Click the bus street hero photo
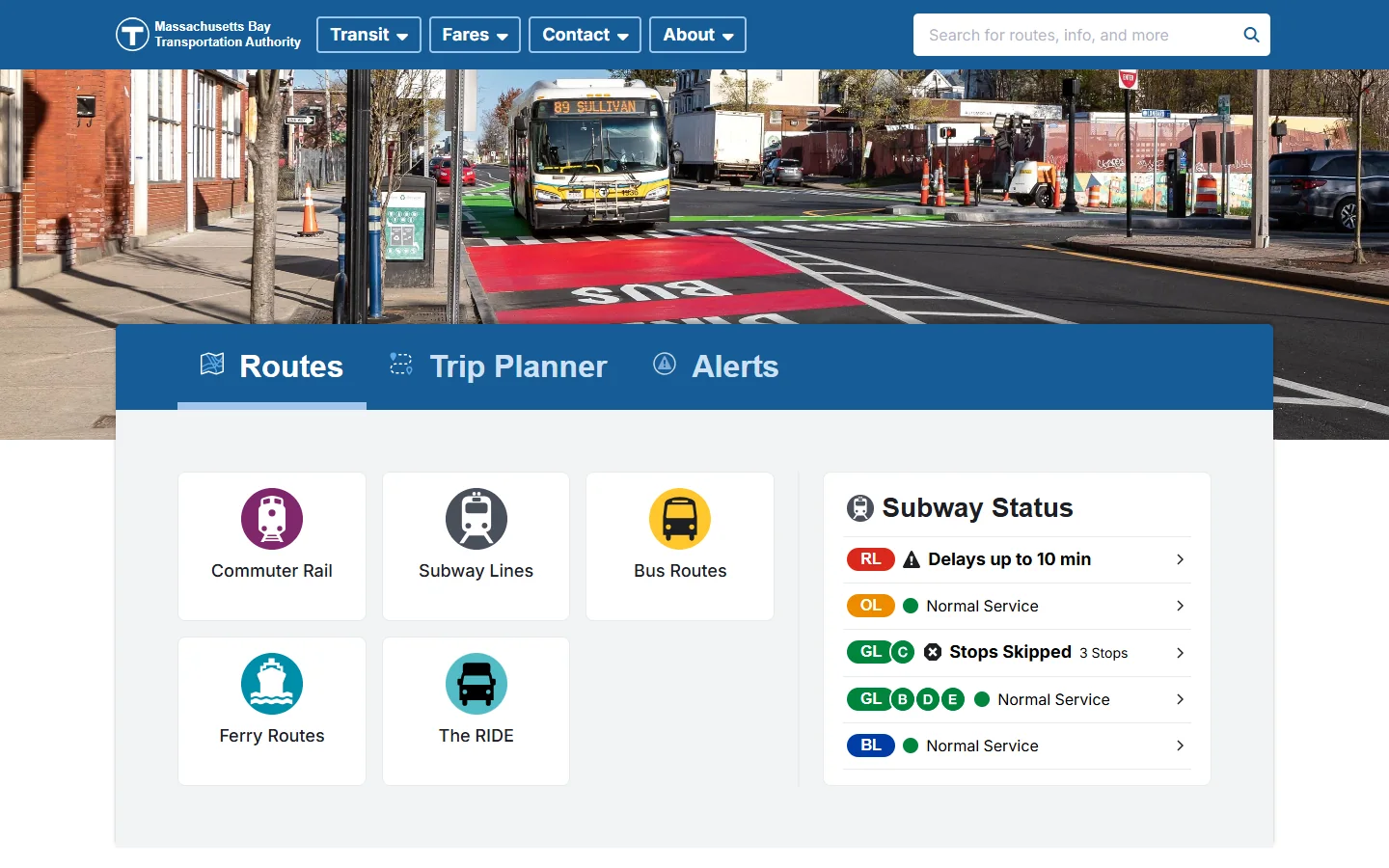 [694, 196]
